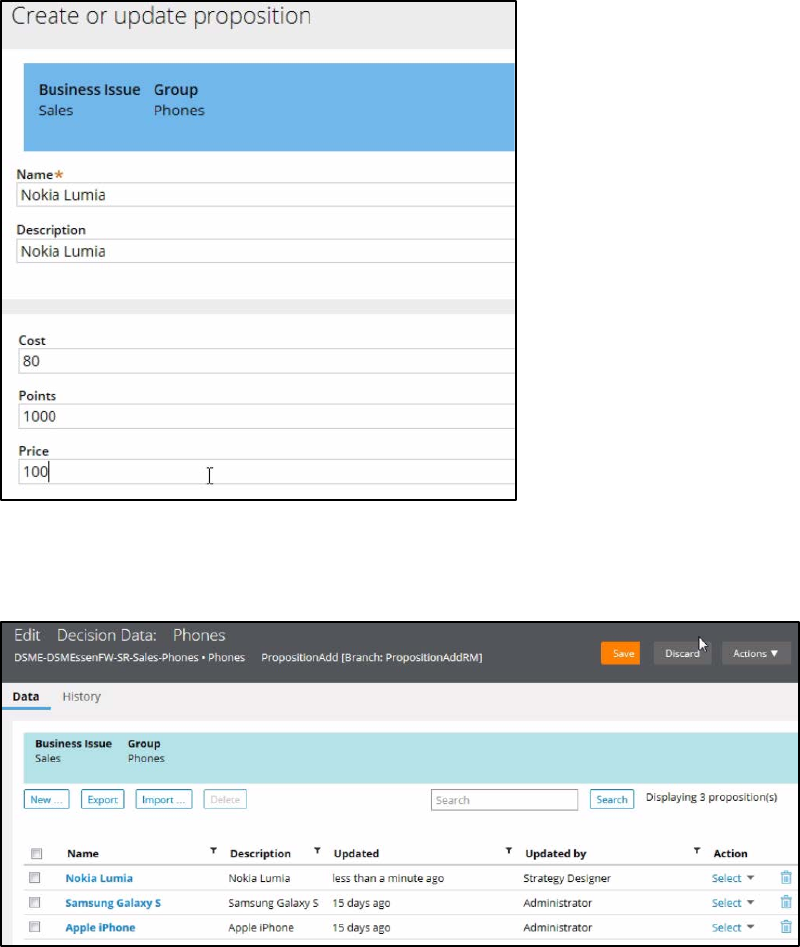Click the Updated by column header
The image size is (800, 947).
[x=555, y=853]
